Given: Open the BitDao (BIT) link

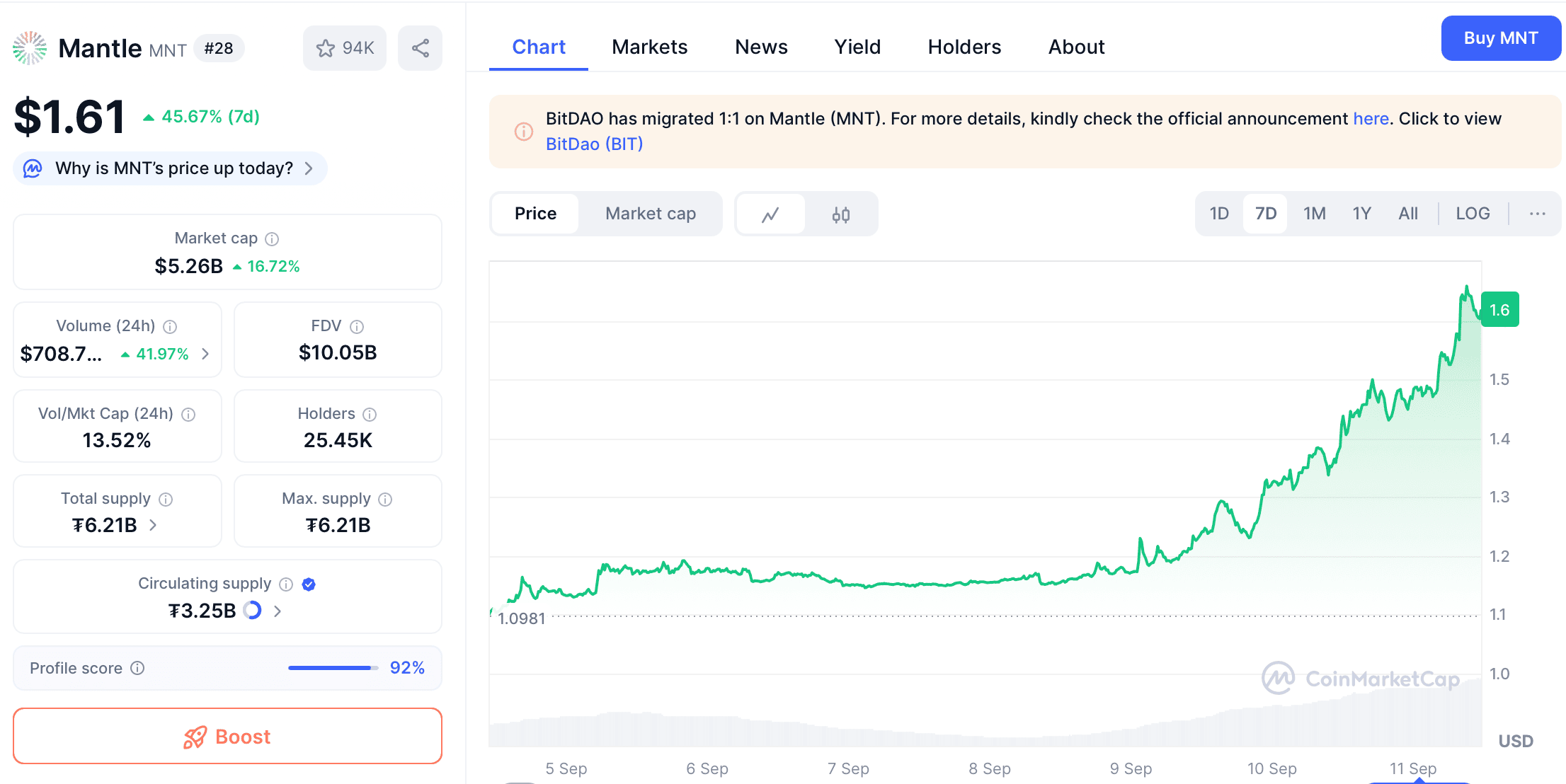Looking at the screenshot, I should click(594, 144).
